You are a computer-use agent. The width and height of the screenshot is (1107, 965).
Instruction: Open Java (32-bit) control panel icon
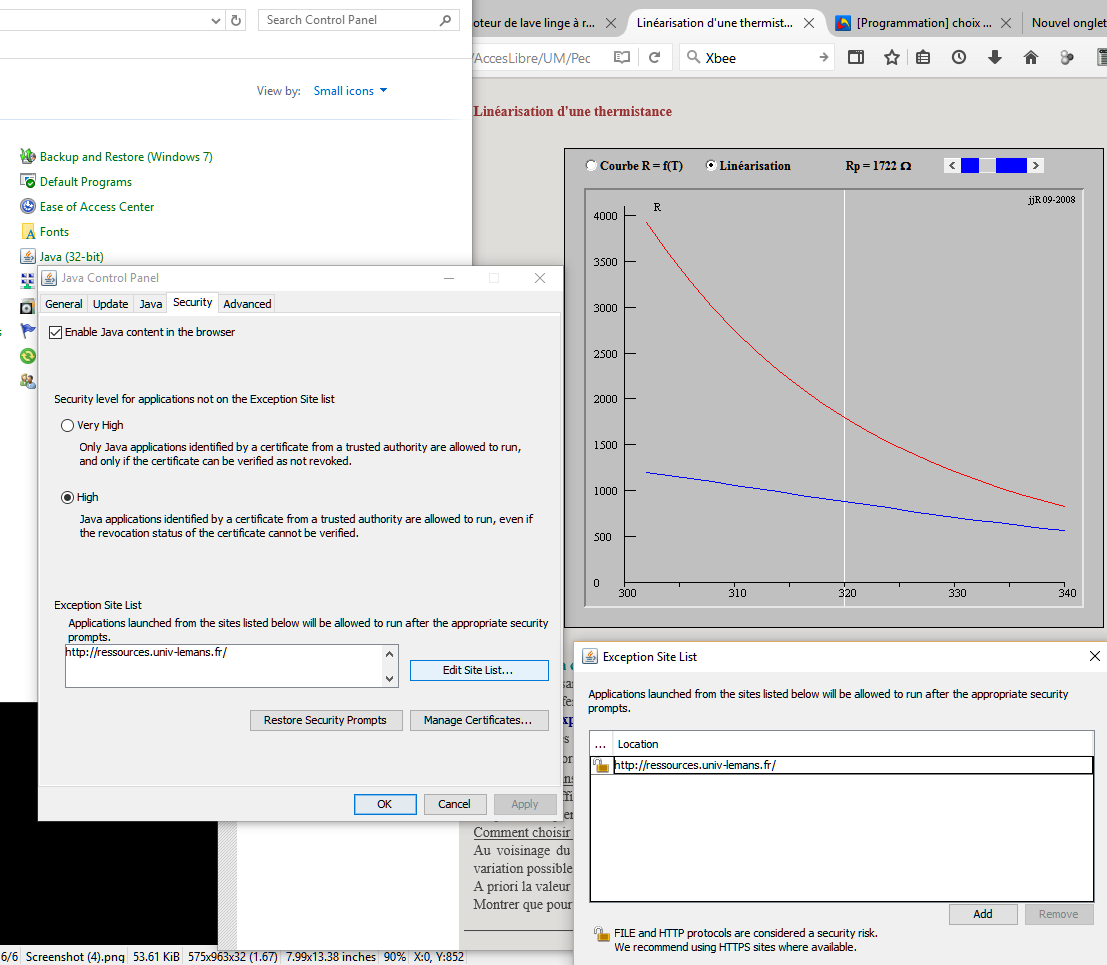pos(28,257)
